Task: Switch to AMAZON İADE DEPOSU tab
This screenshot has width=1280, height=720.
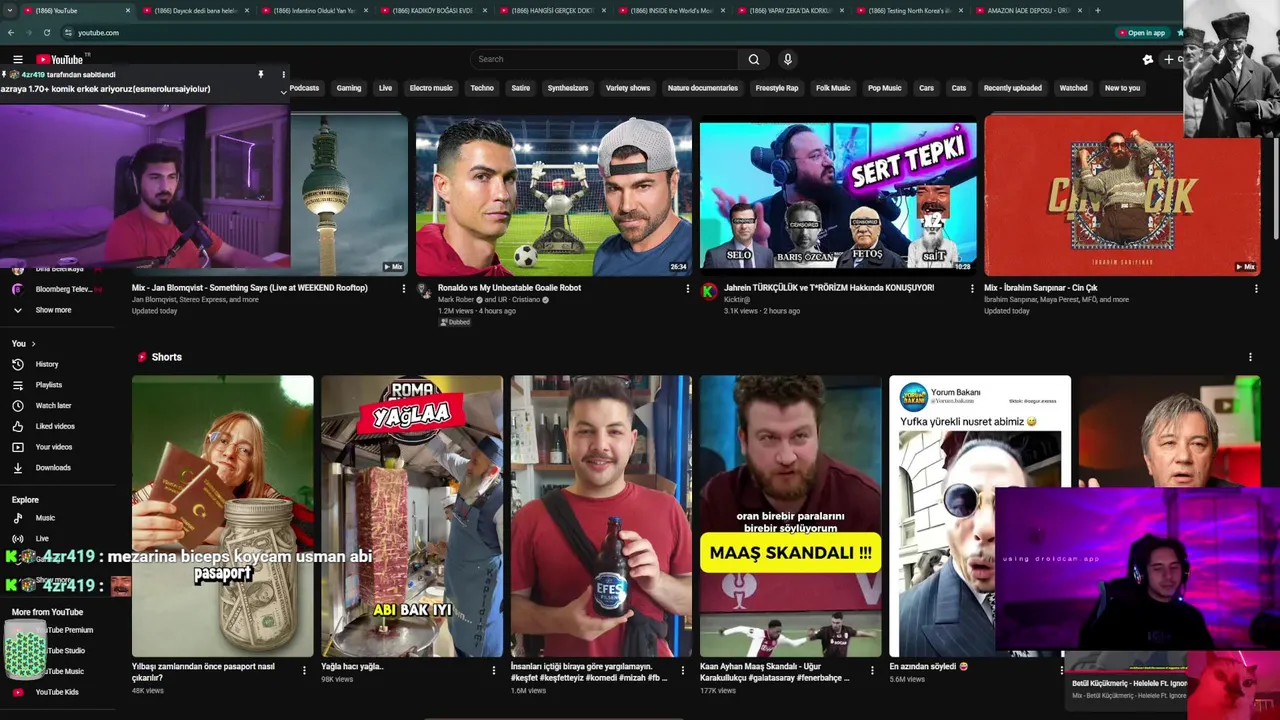Action: pos(1028,10)
